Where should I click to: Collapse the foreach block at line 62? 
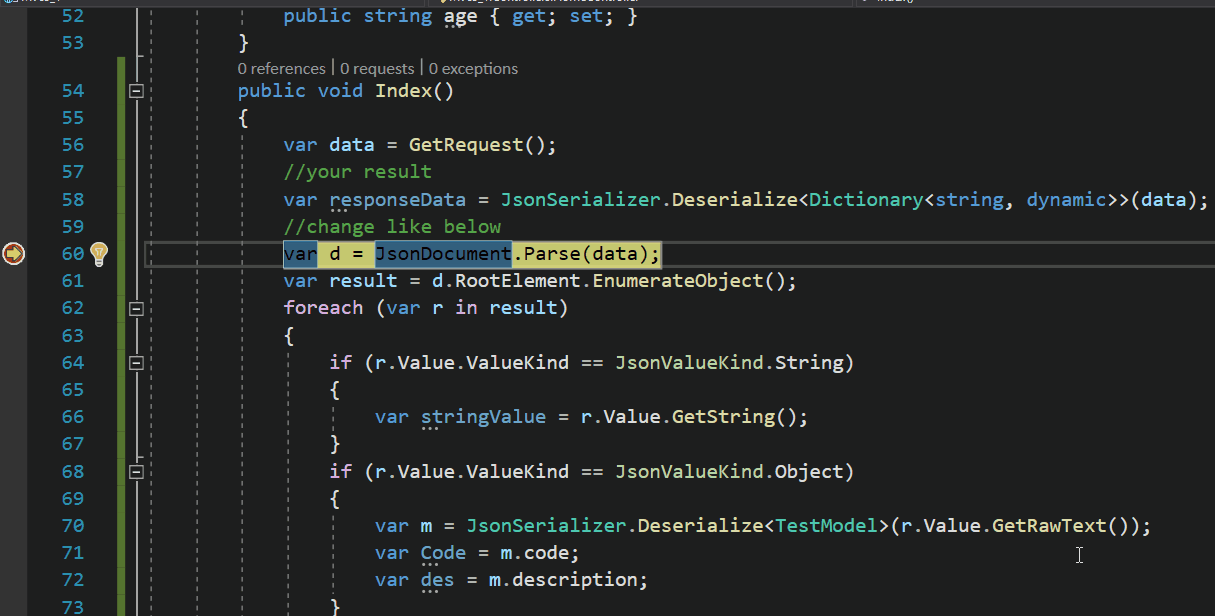pyautogui.click(x=136, y=308)
